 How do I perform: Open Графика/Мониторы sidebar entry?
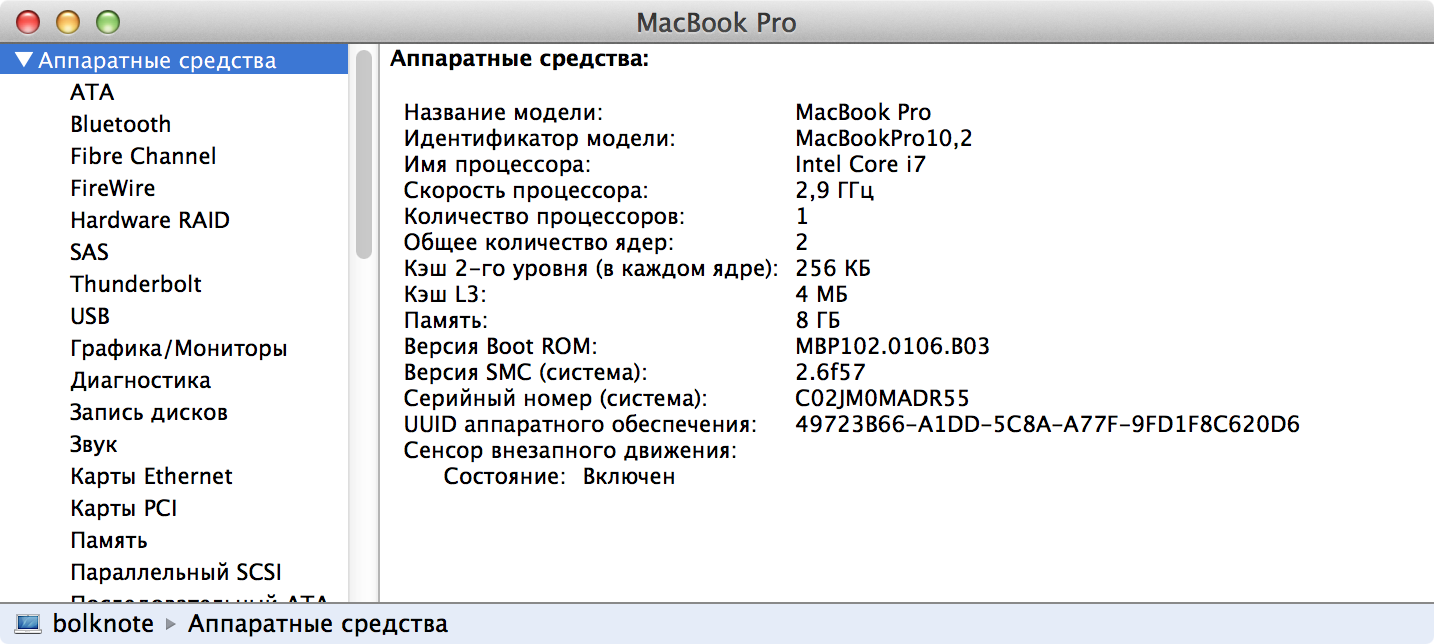[179, 348]
